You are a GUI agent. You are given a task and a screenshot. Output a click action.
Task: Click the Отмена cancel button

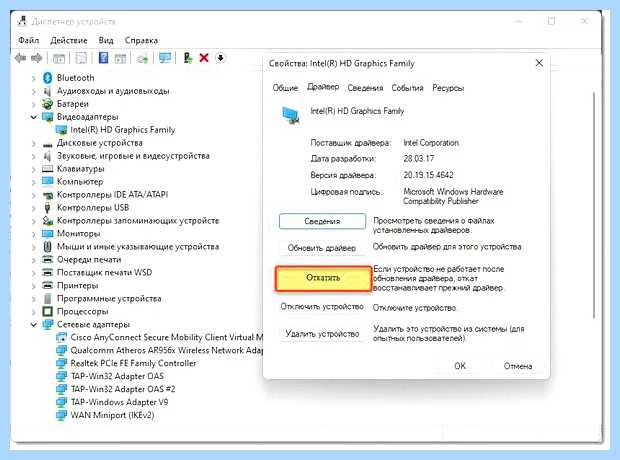point(518,366)
